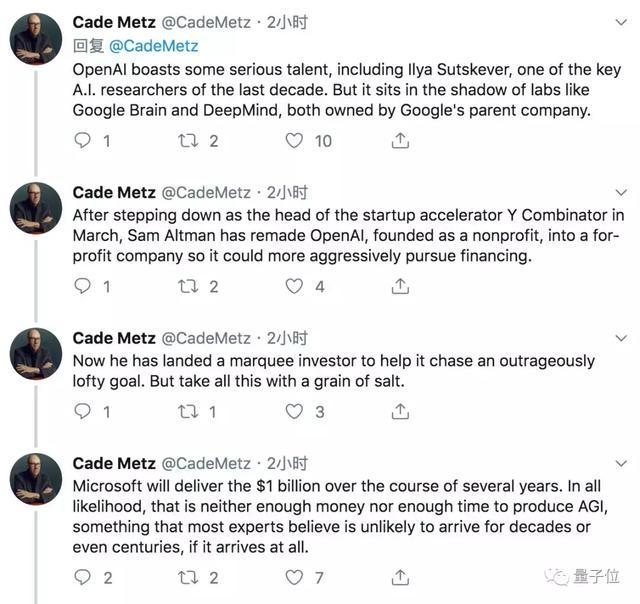Screen dimensions: 640x604
Task: Click Cade Metz avatar on the Microsoft tweet
Action: point(36,479)
